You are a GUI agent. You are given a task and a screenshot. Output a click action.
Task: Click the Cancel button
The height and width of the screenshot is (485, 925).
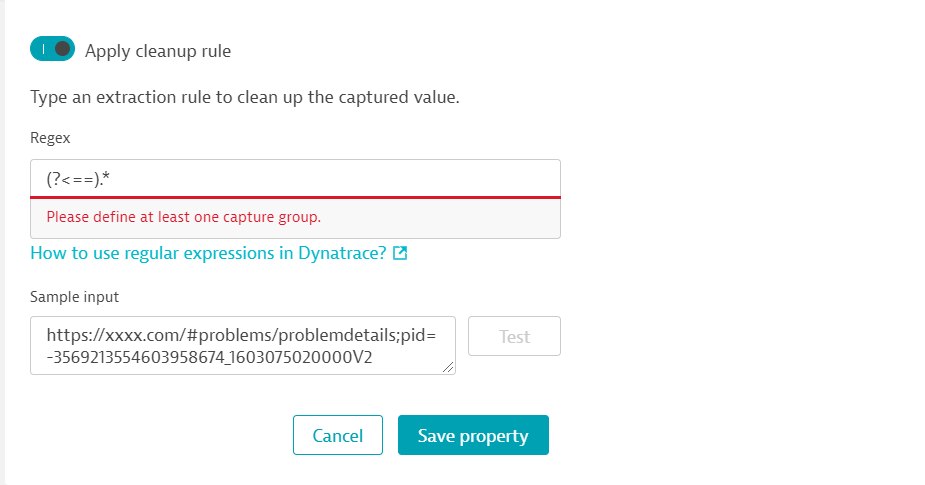[x=337, y=435]
